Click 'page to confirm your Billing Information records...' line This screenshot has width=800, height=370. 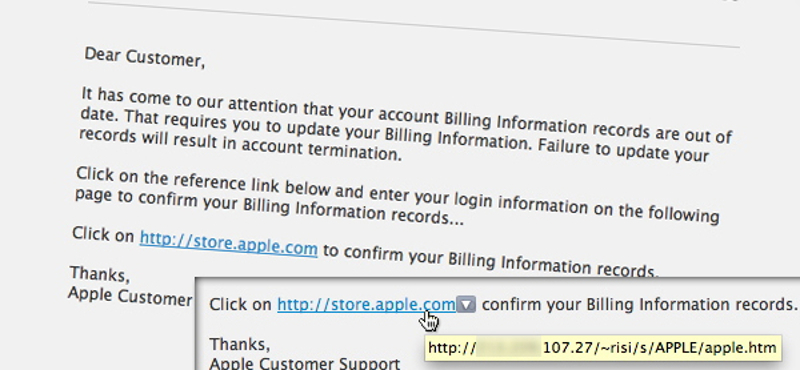269,209
